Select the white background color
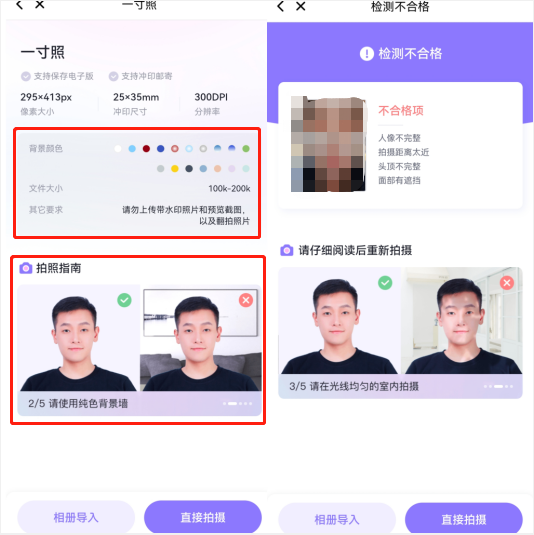The width and height of the screenshot is (534, 535). pos(118,148)
